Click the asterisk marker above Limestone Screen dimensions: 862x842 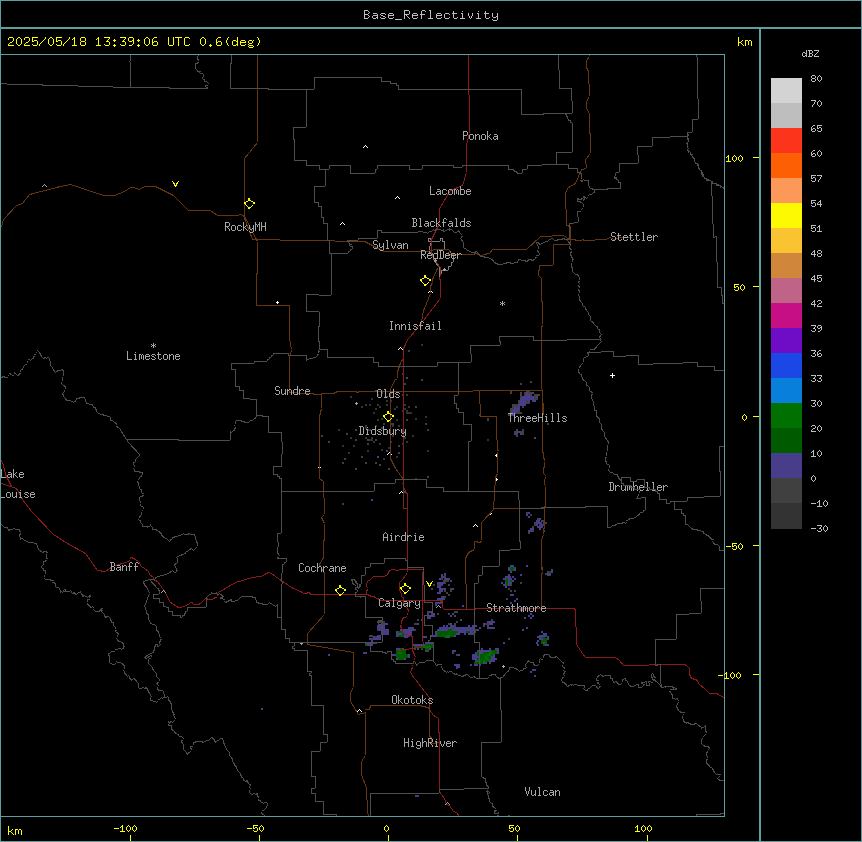153,346
